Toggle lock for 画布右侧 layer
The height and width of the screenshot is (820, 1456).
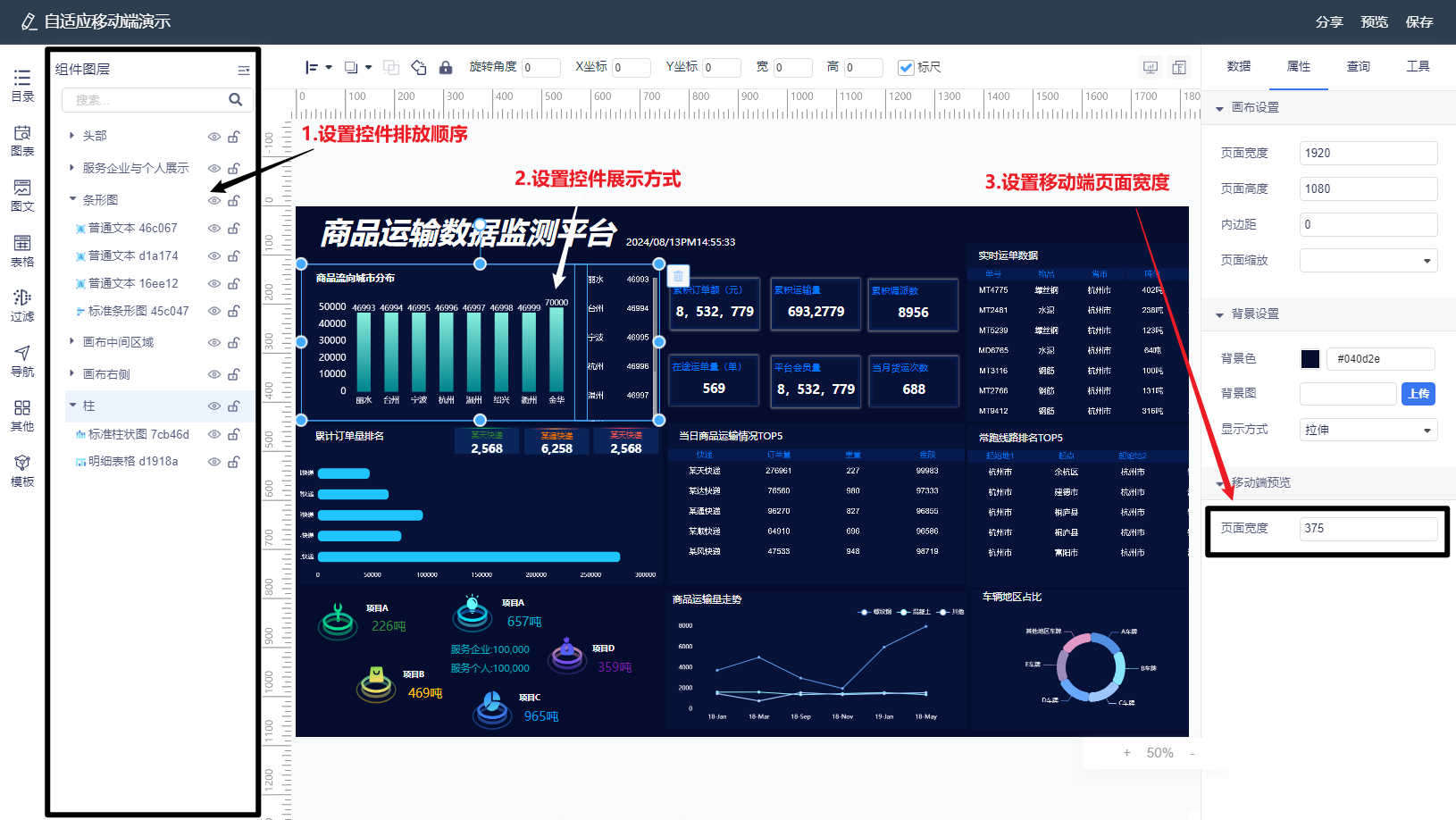coord(233,374)
